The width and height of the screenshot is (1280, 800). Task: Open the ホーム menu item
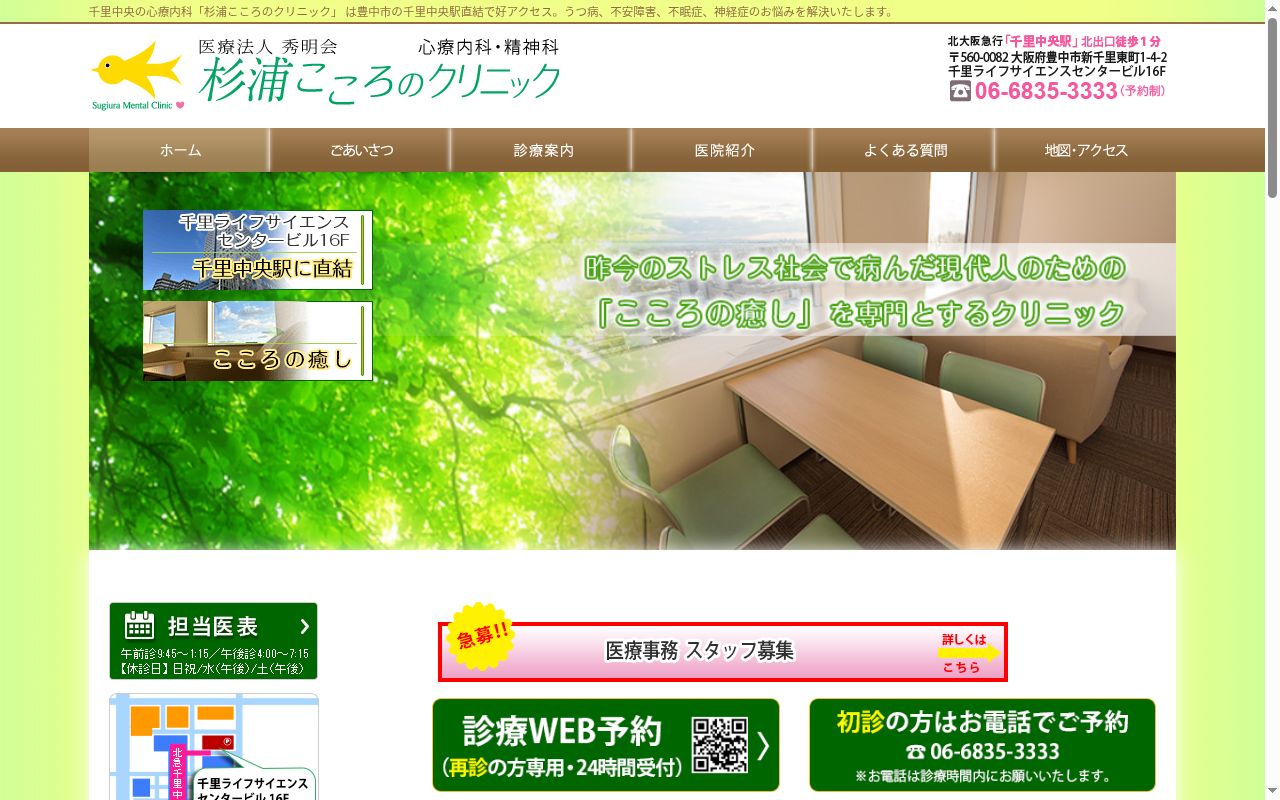tap(180, 150)
